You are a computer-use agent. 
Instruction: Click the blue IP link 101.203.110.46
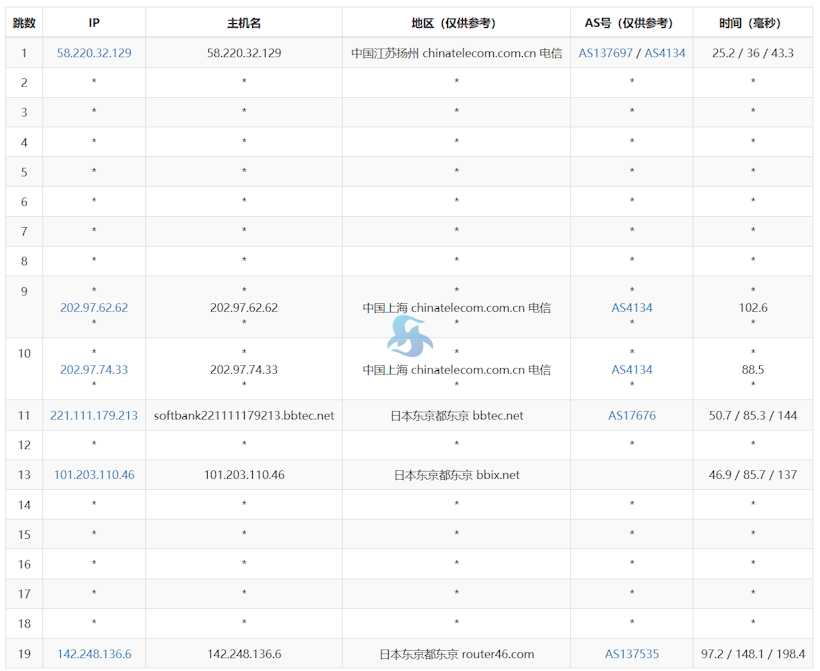click(94, 475)
